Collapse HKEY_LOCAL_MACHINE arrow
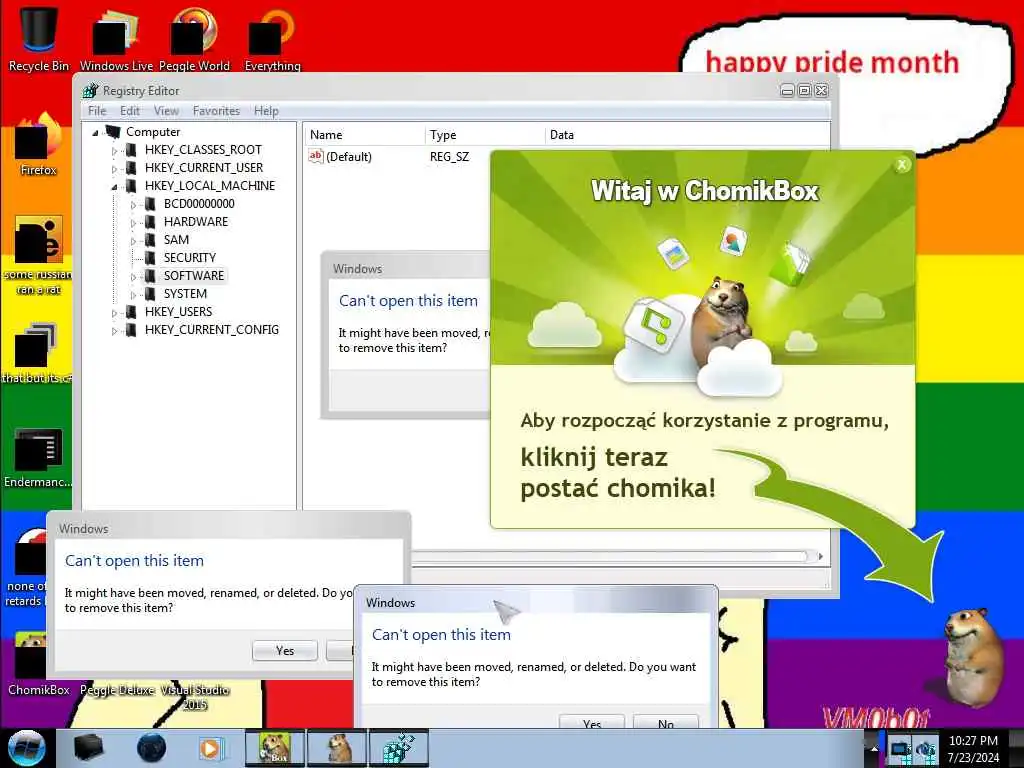 coord(114,187)
